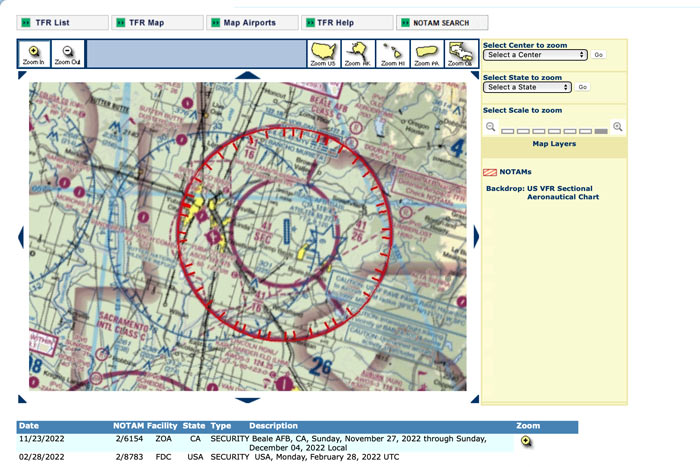700x467 pixels.
Task: Pan map southwest using bottom-left corner arrow
Action: click(x=21, y=399)
